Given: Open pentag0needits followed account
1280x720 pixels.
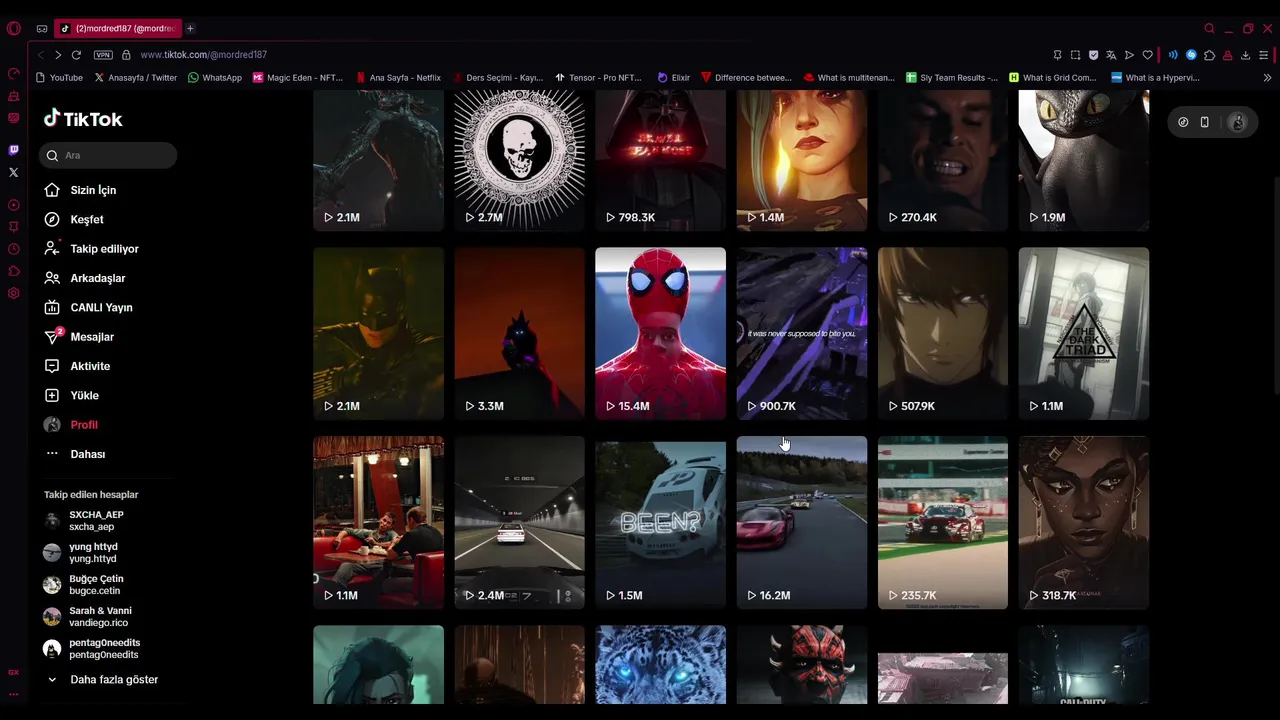Looking at the screenshot, I should (x=92, y=649).
